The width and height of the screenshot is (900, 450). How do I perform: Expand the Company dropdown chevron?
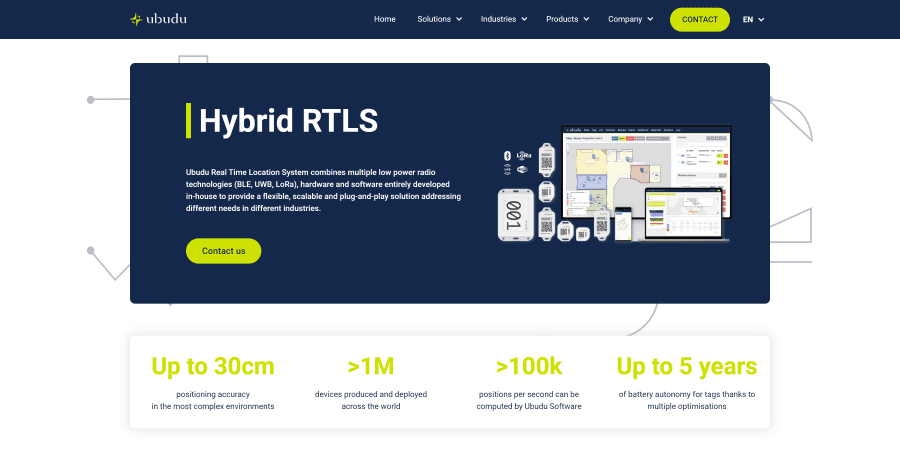tap(650, 20)
